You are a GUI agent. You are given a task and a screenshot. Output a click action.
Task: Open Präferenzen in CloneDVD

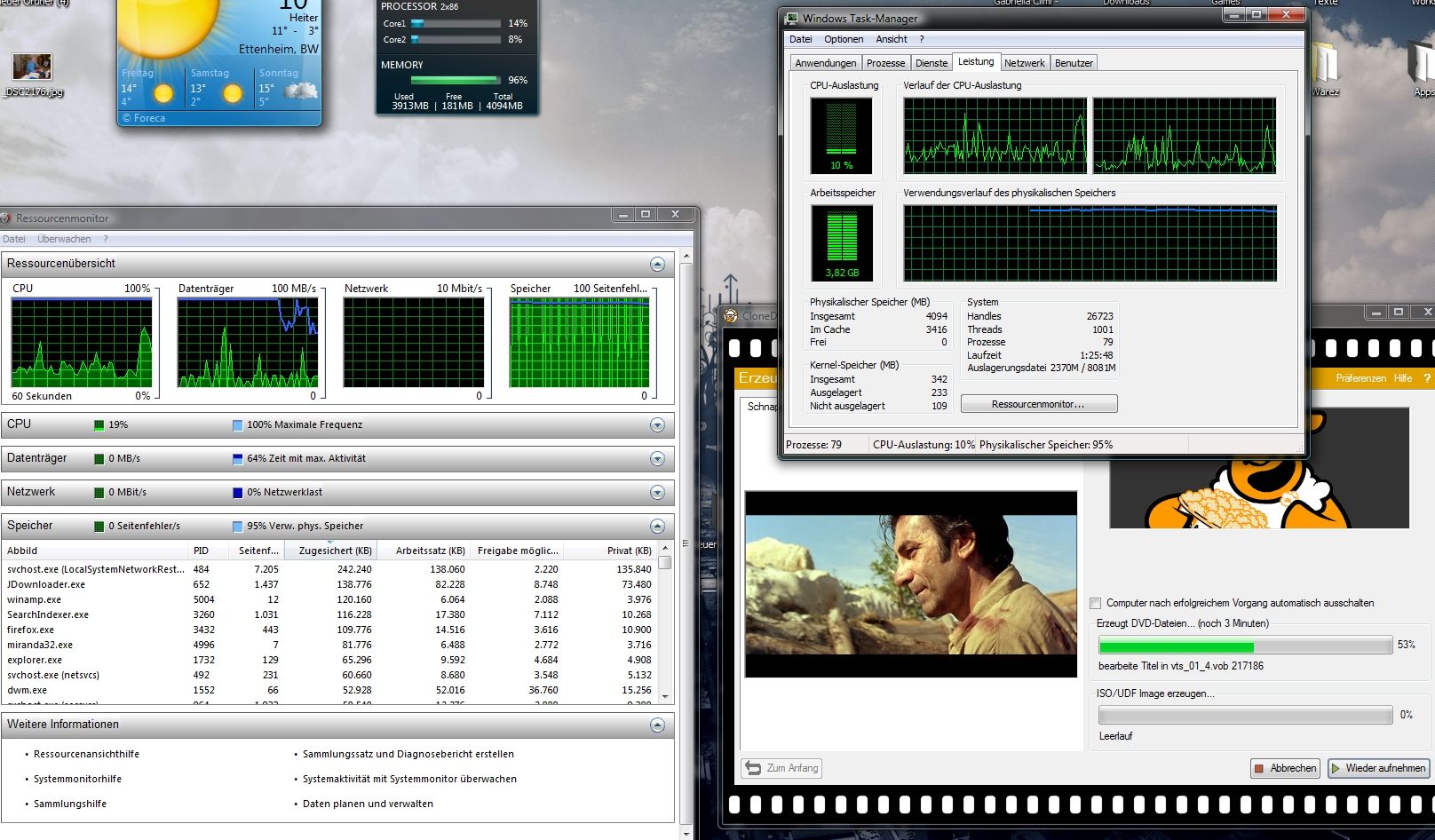click(x=1360, y=378)
